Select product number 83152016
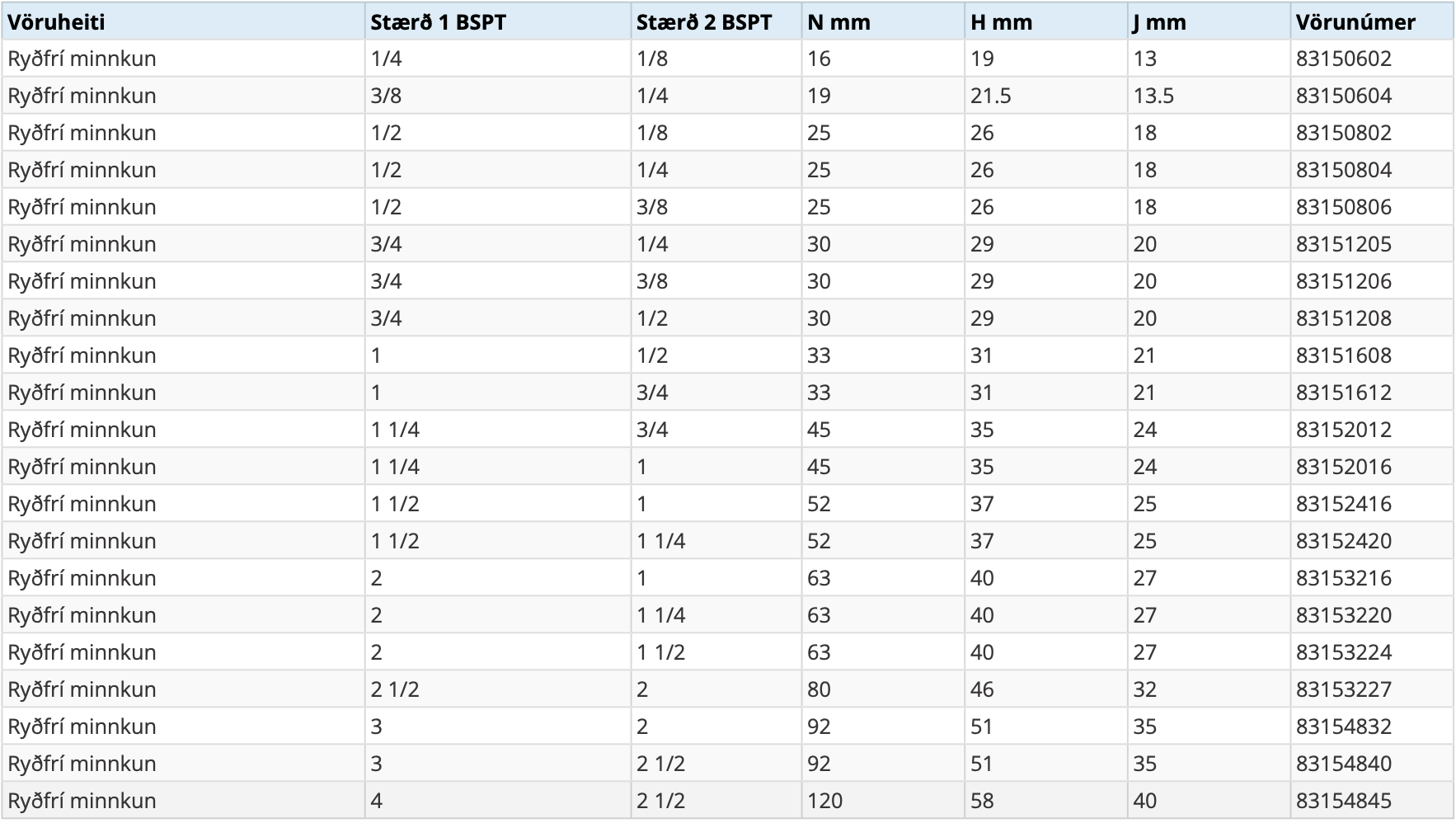The height and width of the screenshot is (823, 1456). pos(1343,467)
